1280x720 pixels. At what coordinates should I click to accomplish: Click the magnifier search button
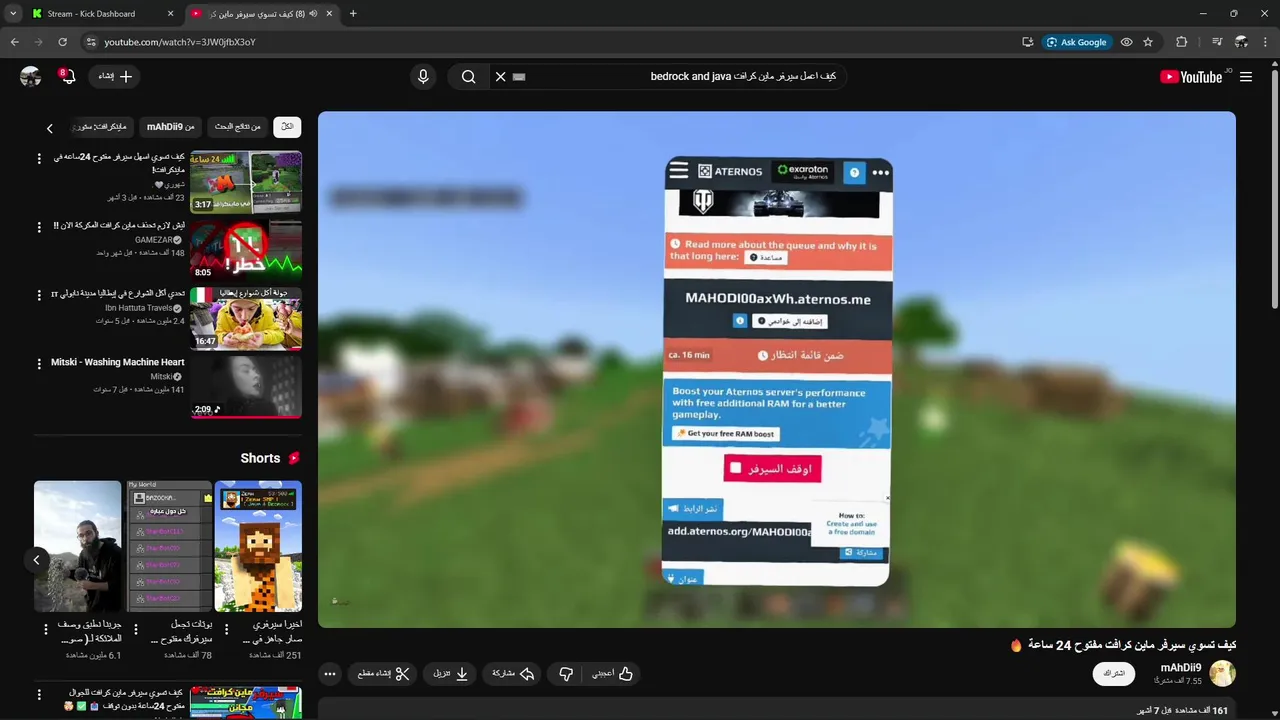click(468, 76)
